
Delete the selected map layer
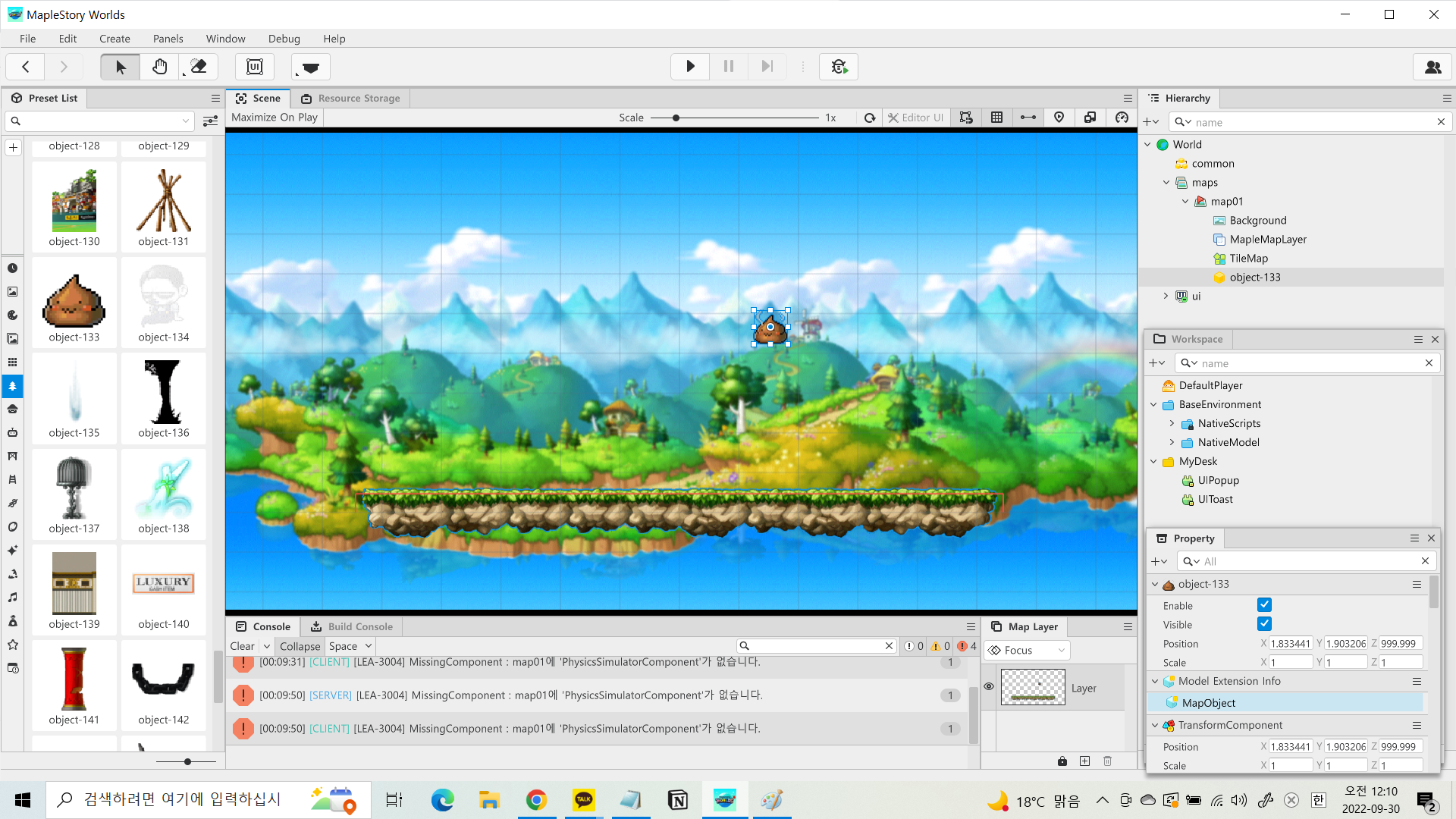click(x=1108, y=761)
